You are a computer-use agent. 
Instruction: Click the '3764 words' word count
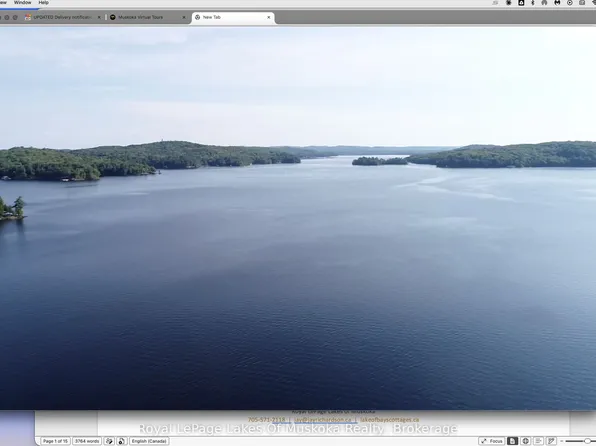[x=87, y=441]
